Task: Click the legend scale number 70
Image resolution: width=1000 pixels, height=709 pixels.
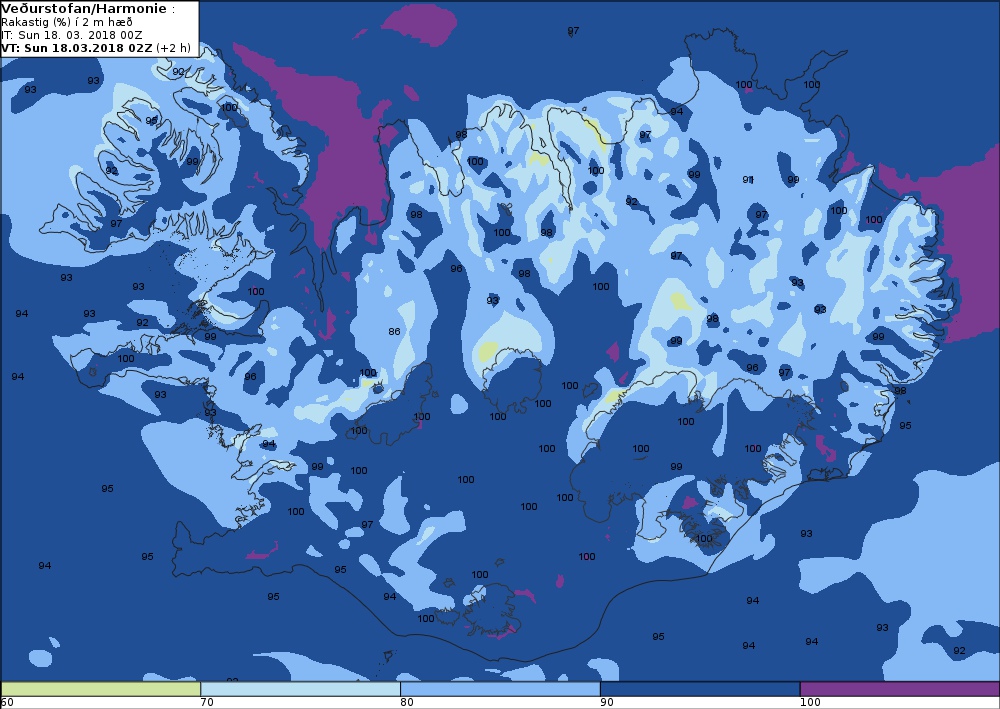Action: pos(207,703)
